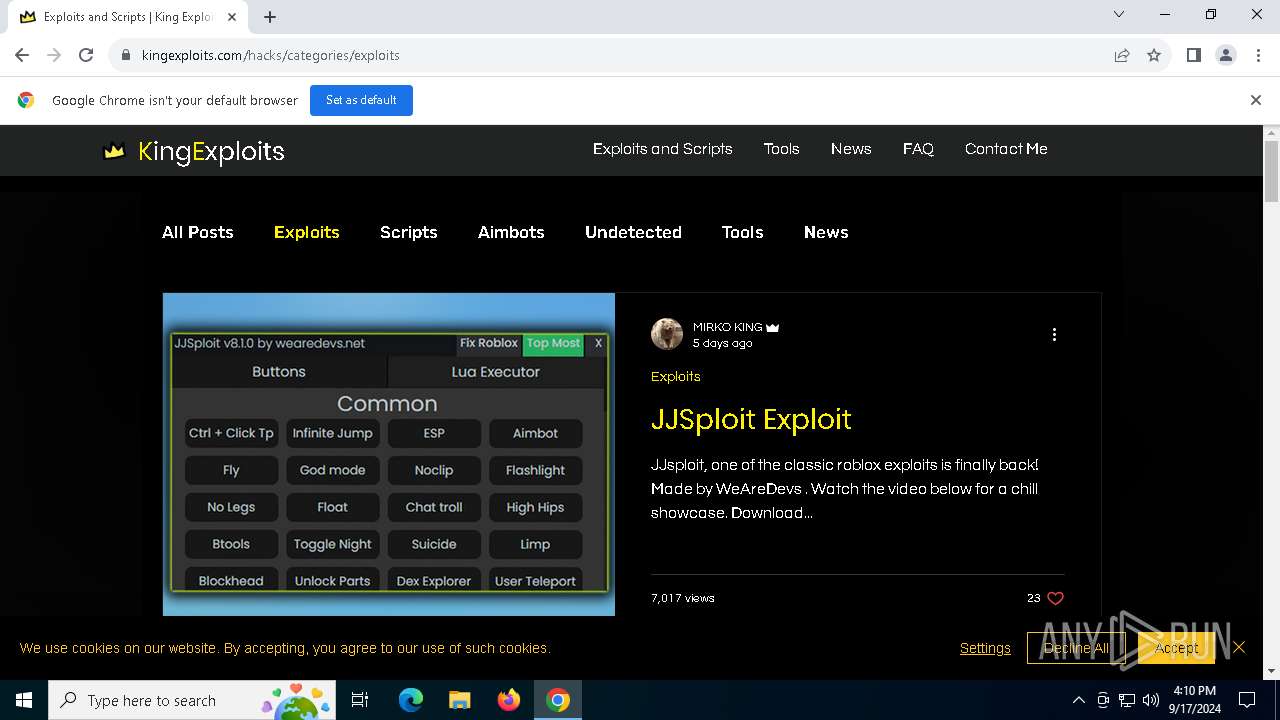Open Task View on the taskbar
1280x720 pixels.
360,700
